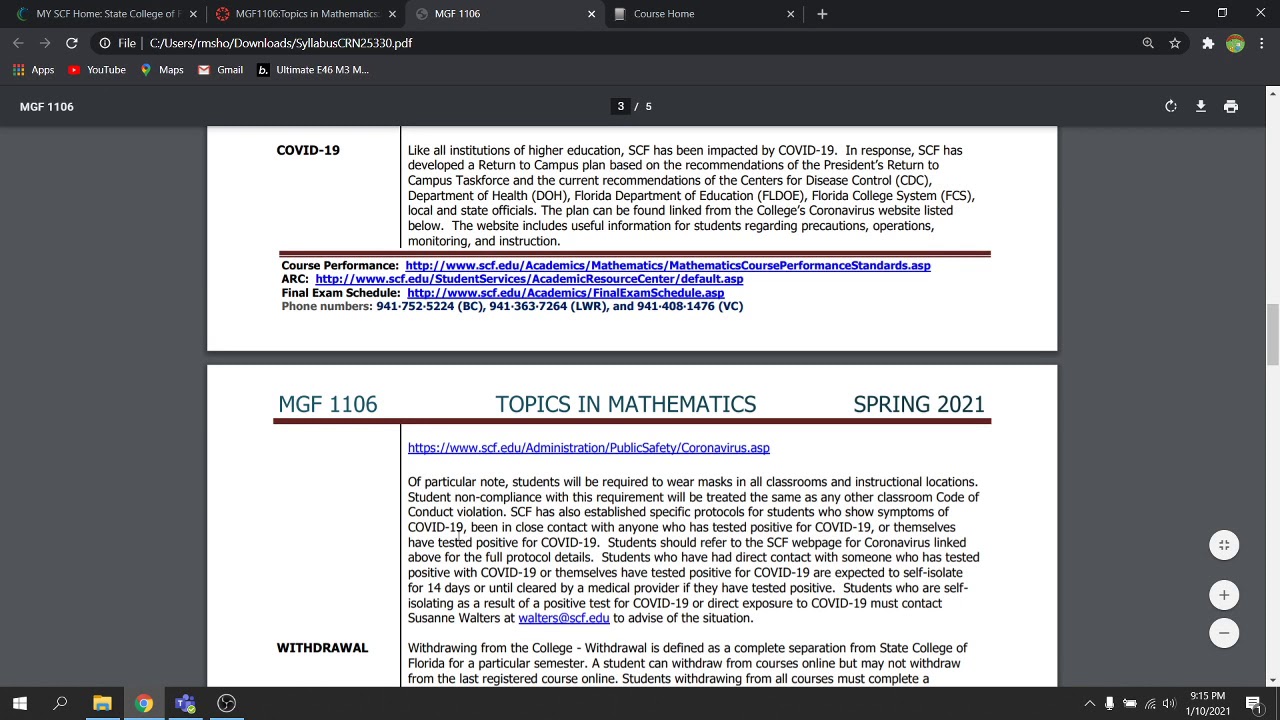Image resolution: width=1280 pixels, height=720 pixels.
Task: Go back to previous page
Action: point(18,43)
